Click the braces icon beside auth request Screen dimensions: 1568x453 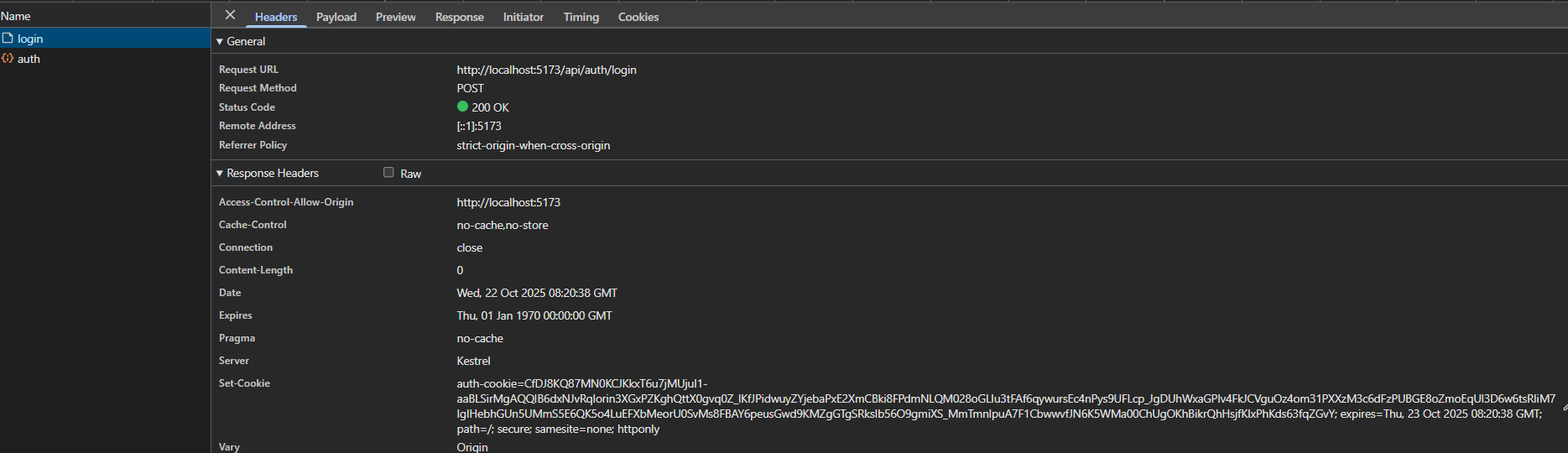click(x=8, y=59)
